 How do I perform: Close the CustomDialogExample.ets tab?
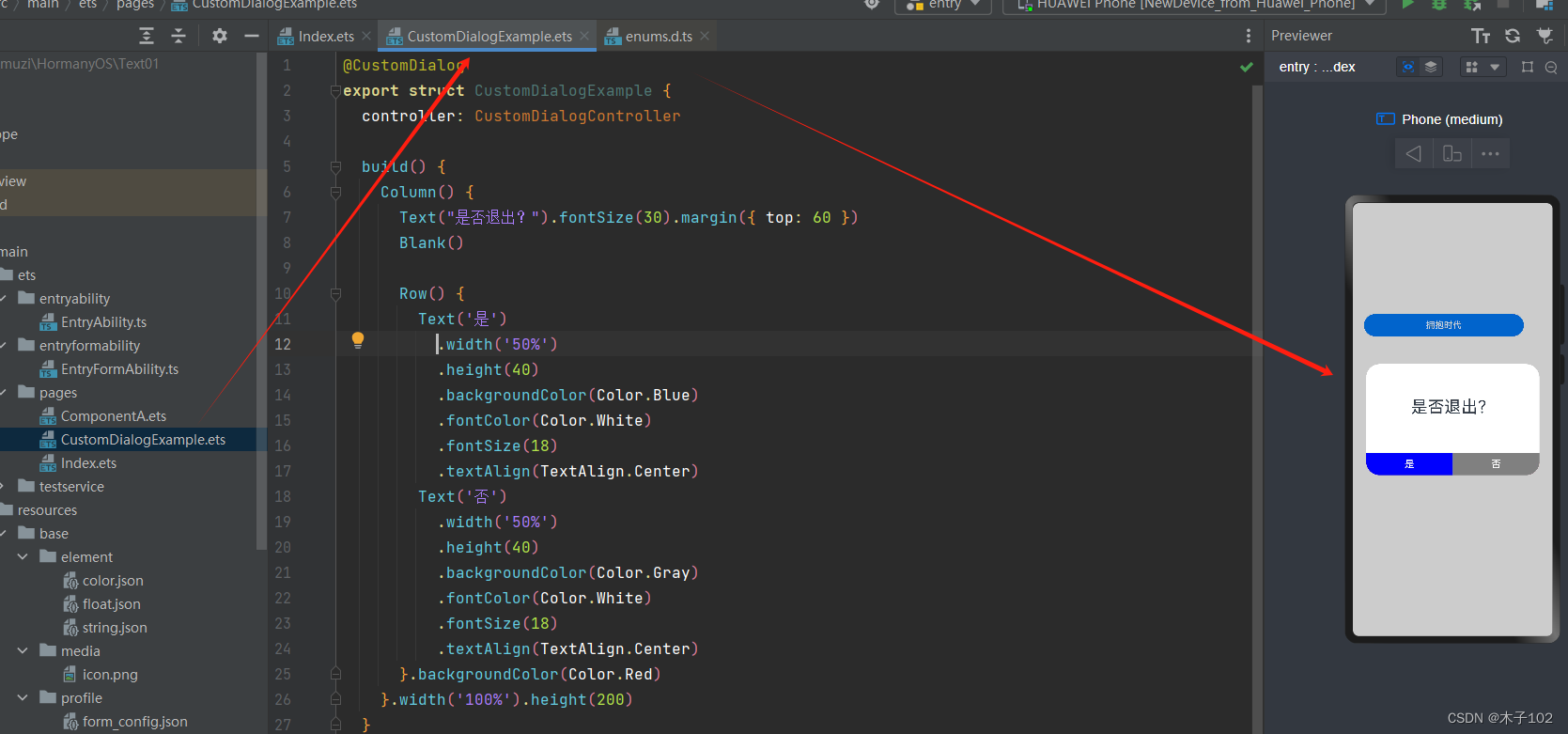tap(584, 36)
